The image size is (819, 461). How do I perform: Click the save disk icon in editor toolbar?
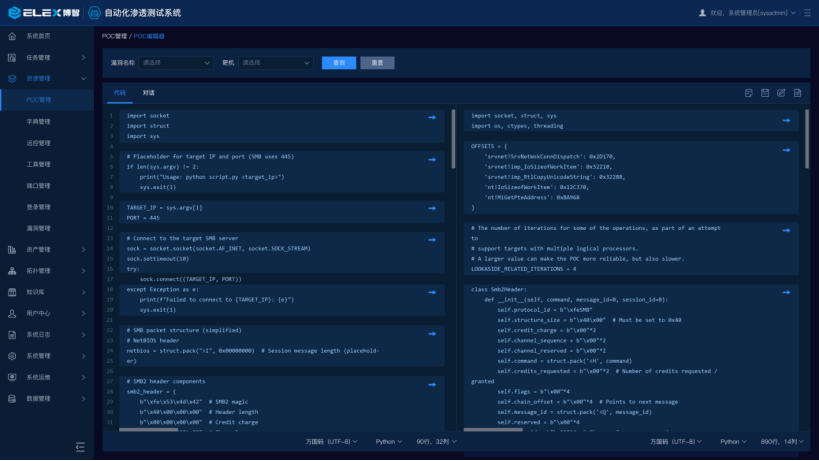(x=765, y=93)
